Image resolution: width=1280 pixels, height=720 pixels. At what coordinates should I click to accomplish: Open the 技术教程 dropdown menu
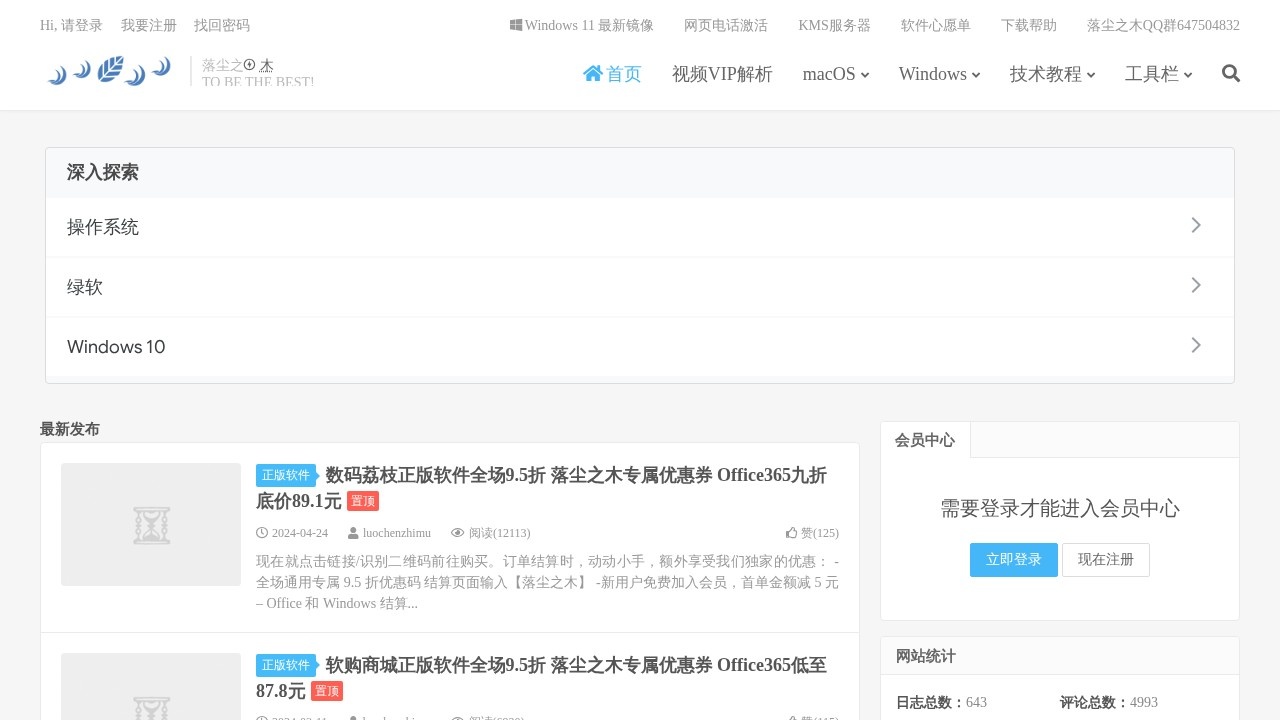1052,74
